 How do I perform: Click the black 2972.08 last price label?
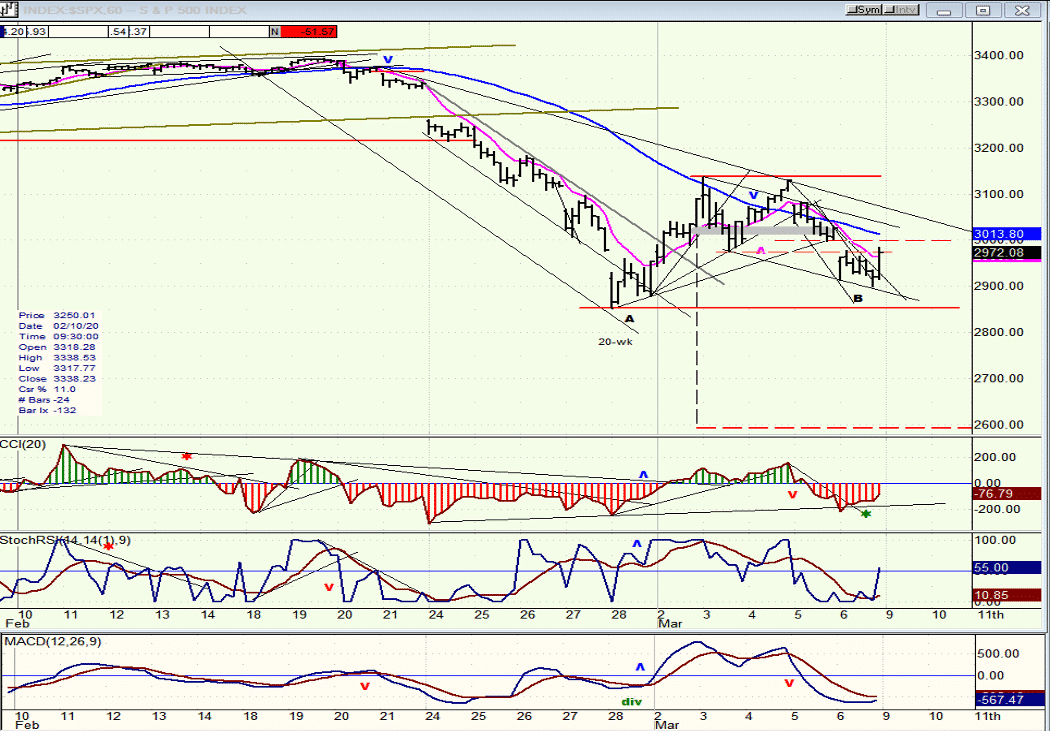pos(1007,253)
